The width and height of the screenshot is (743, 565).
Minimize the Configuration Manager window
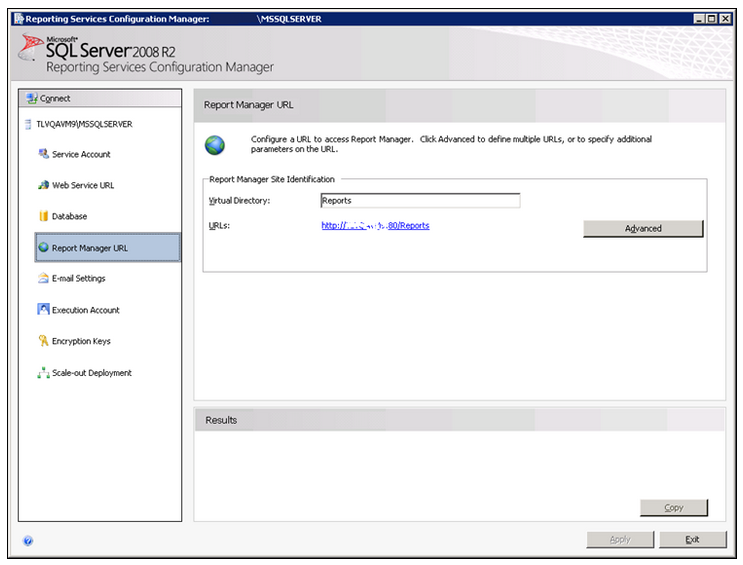(699, 18)
